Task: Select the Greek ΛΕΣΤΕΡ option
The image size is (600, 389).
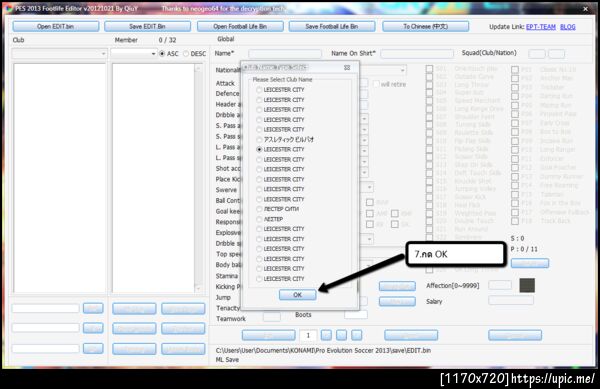Action: tap(259, 219)
